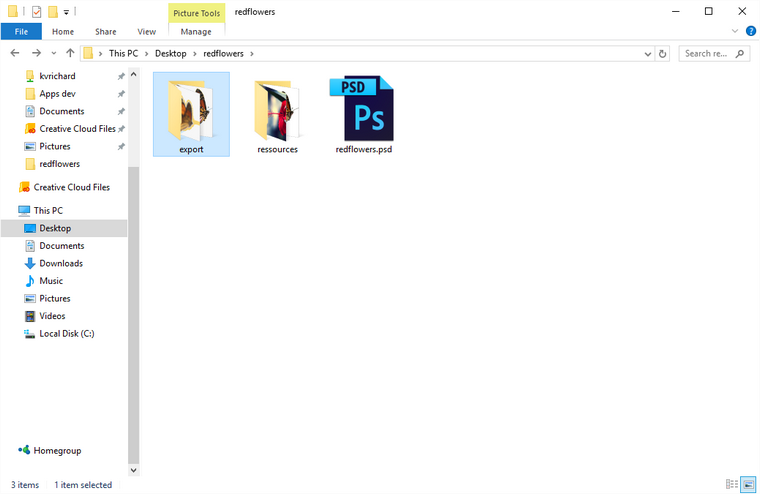The image size is (760, 494).
Task: Expand the chevron after This PC in breadcrumb
Action: point(146,54)
